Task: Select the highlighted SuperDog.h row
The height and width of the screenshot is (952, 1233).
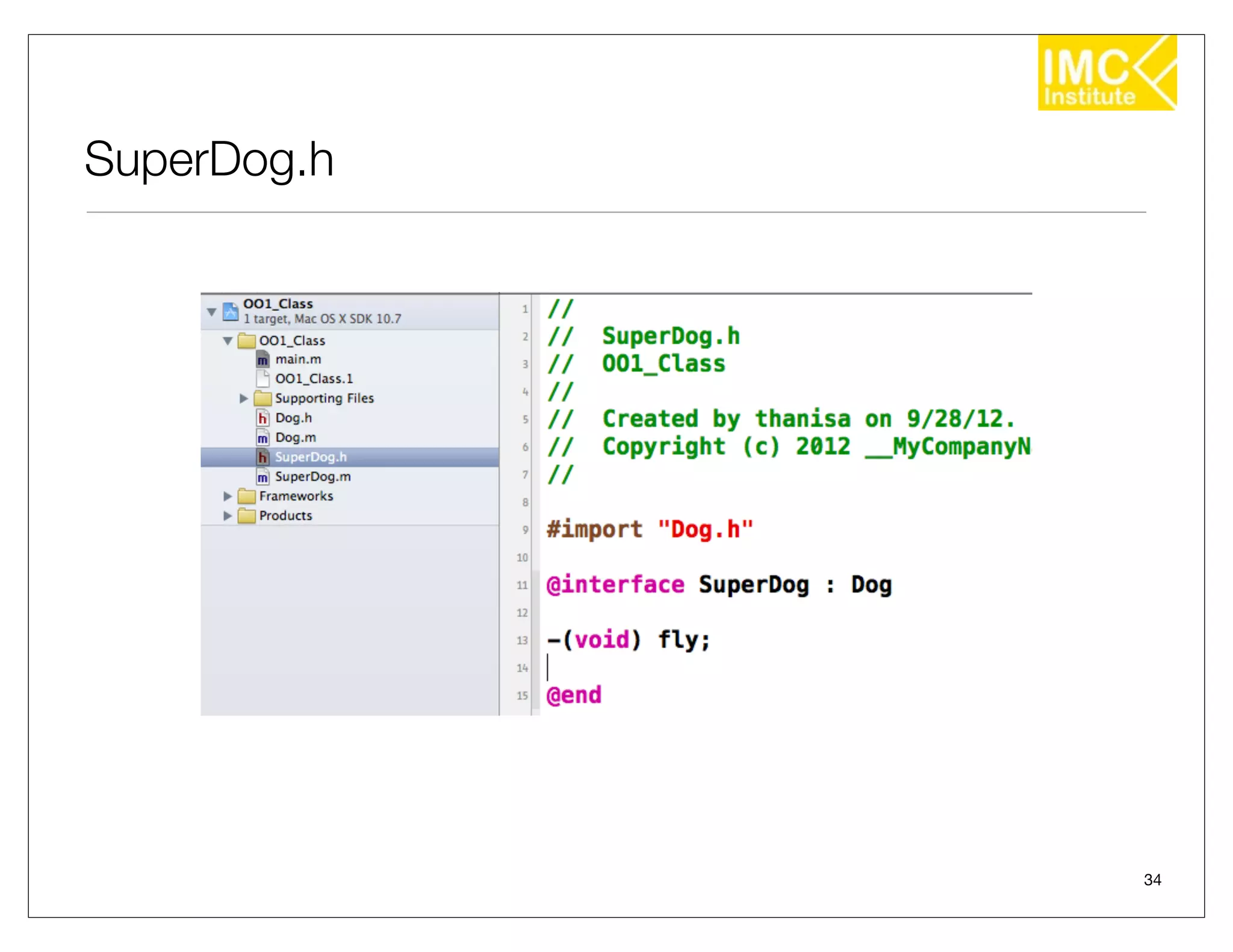Action: (350, 457)
